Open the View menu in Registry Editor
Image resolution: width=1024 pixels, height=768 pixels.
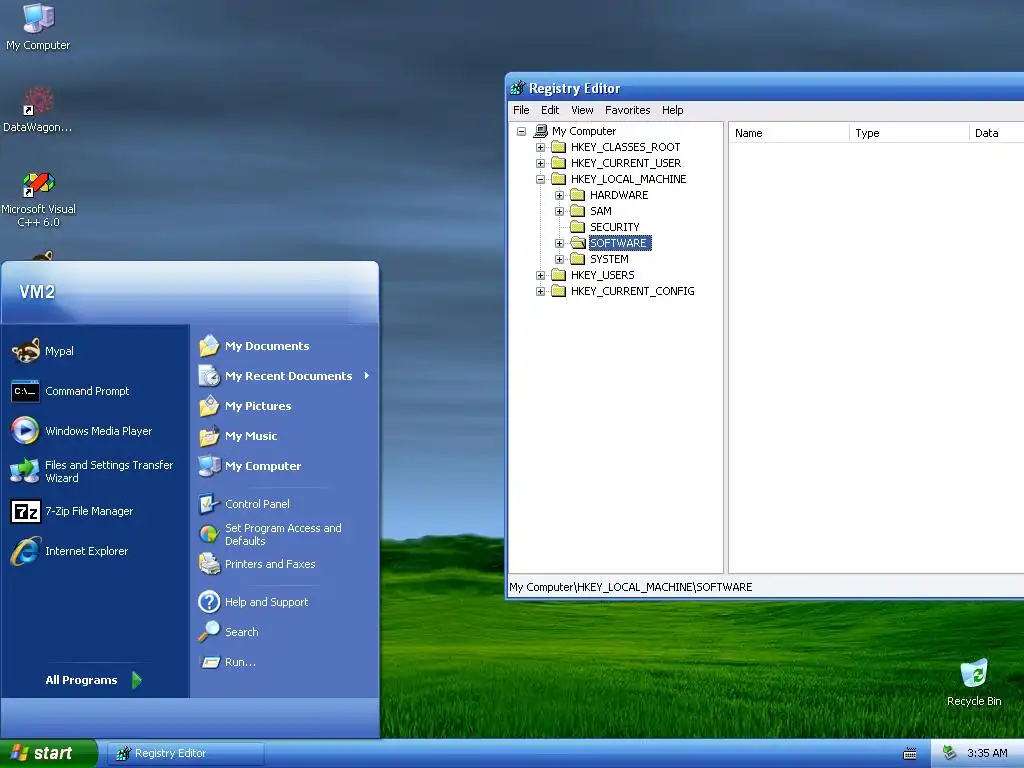pos(582,110)
